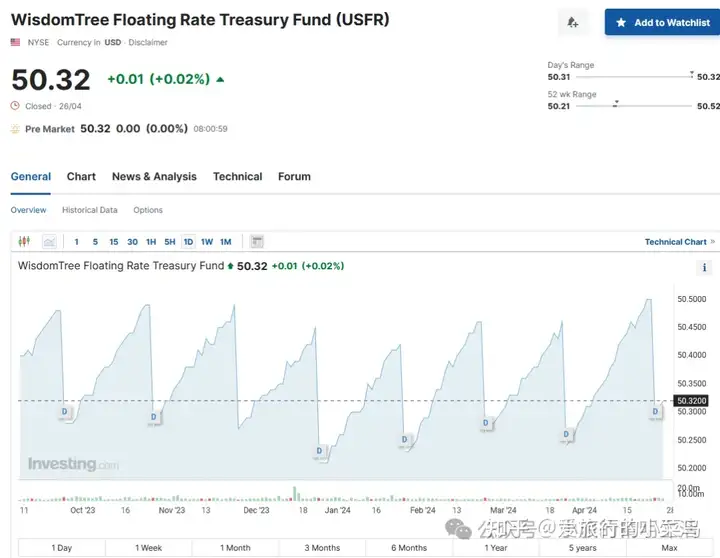The height and width of the screenshot is (558, 720).
Task: Show the 5 years chart range
Action: [582, 548]
